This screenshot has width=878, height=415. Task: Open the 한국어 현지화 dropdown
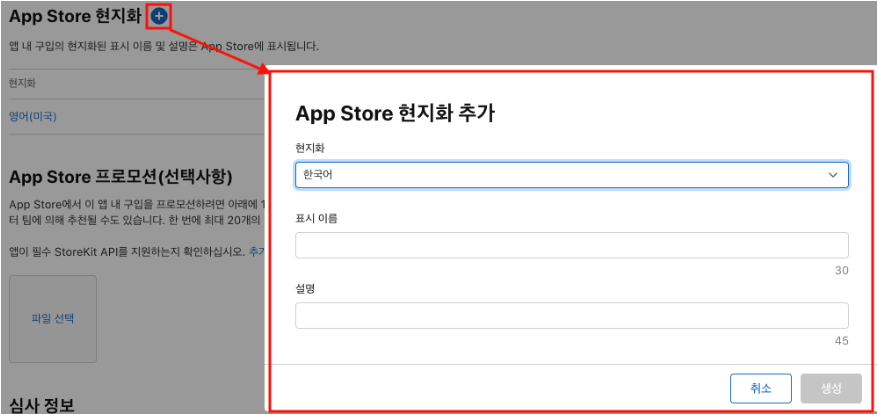point(572,175)
